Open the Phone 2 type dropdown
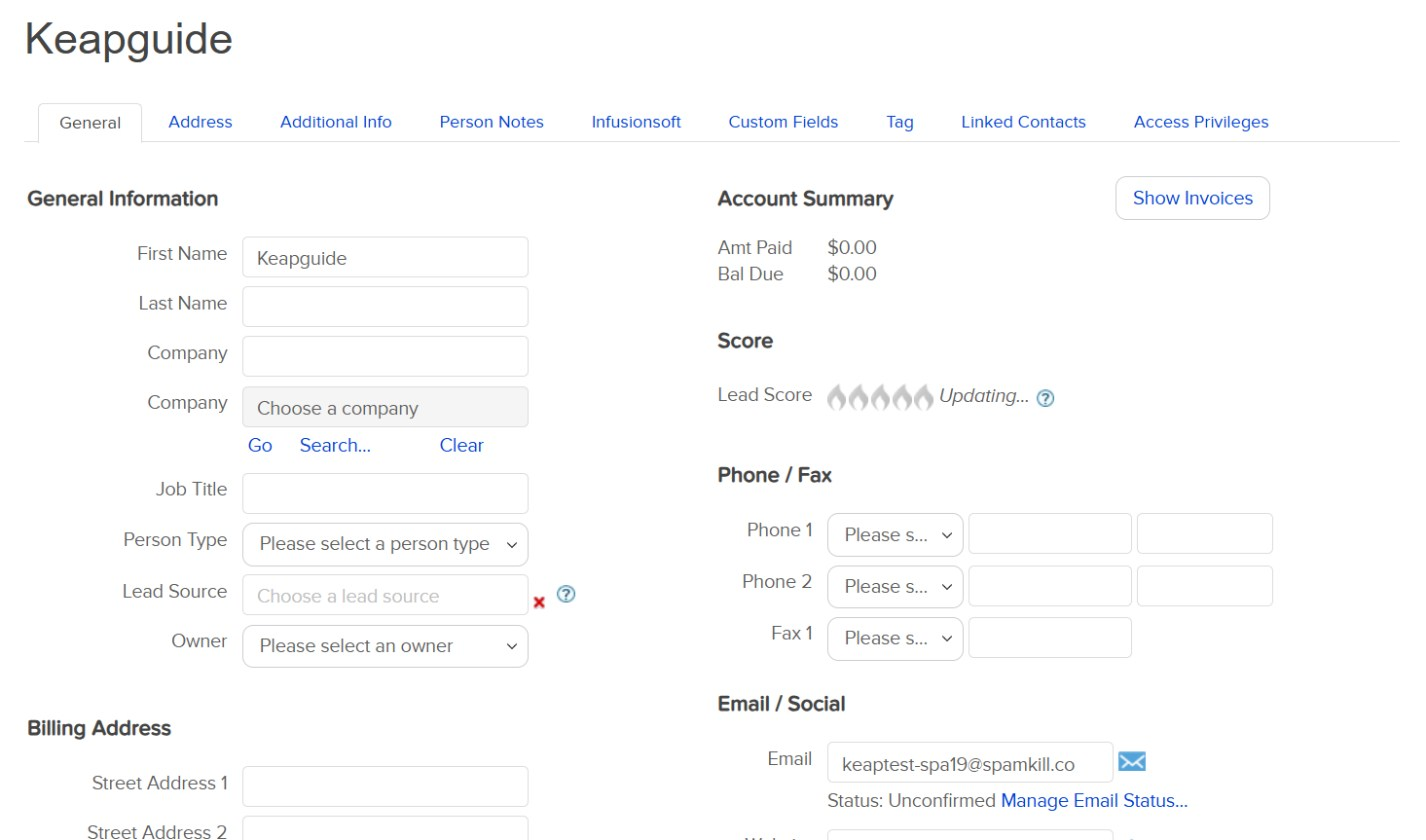This screenshot has width=1426, height=840. tap(895, 587)
